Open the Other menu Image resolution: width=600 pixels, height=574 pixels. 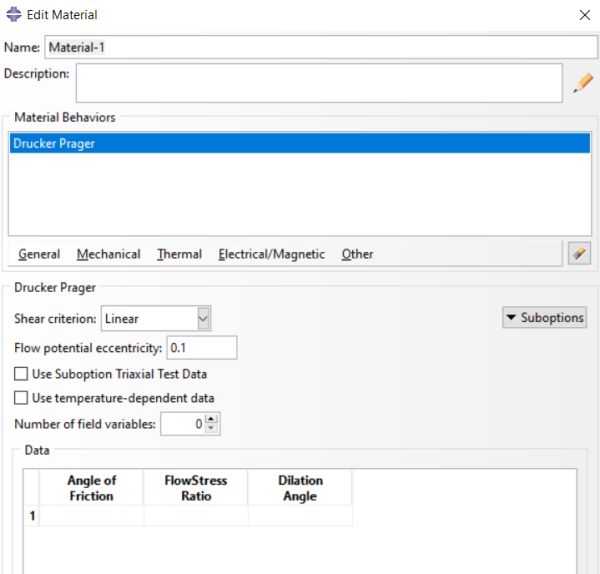[x=357, y=254]
